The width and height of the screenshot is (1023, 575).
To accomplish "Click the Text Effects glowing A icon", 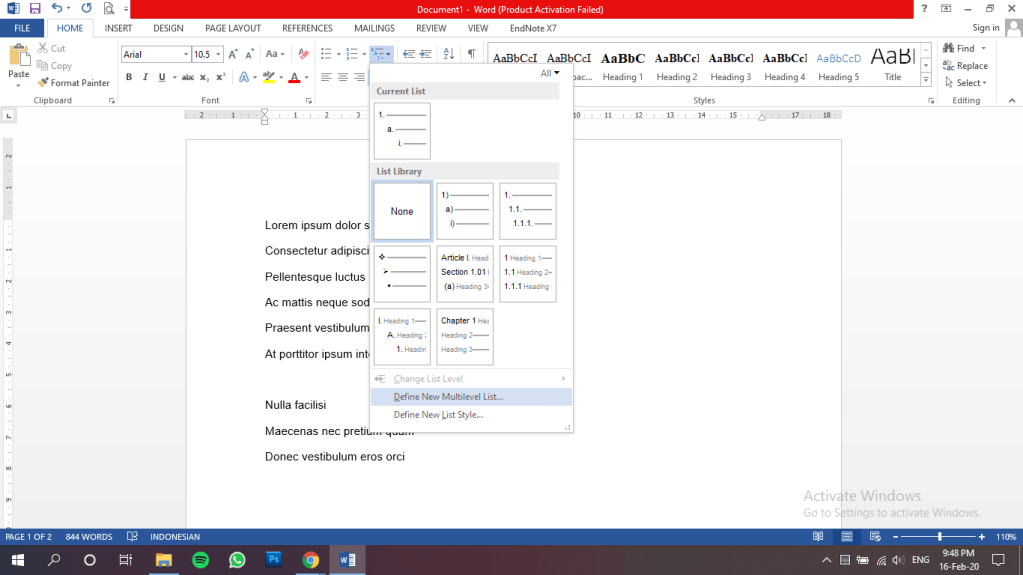I will [246, 77].
